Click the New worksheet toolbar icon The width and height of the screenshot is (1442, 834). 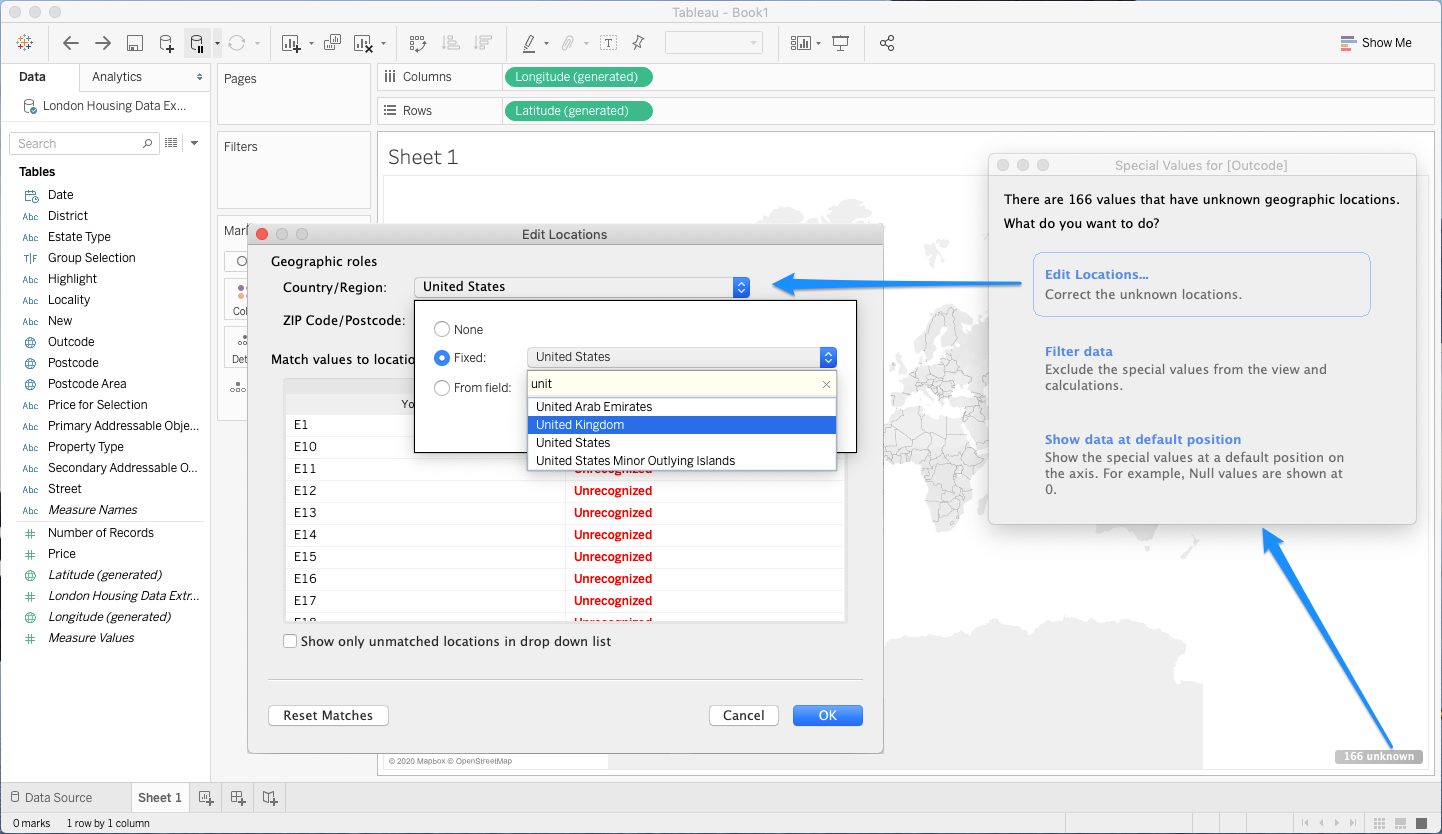(291, 43)
